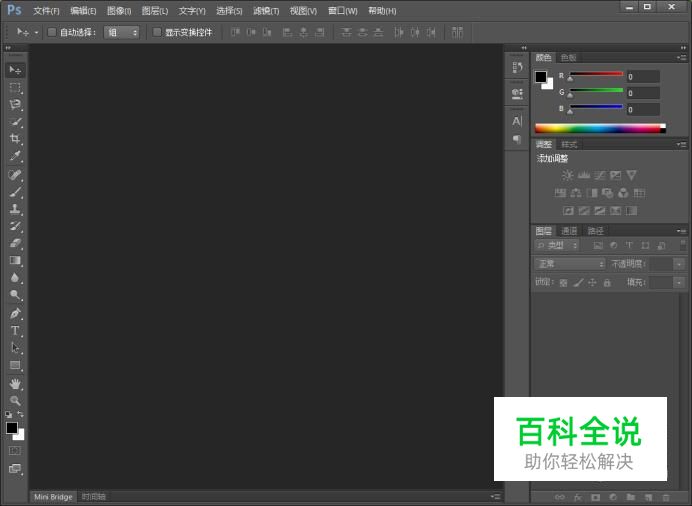Screen dimensions: 692x506
Task: Select the Blur tool
Action: (15, 277)
